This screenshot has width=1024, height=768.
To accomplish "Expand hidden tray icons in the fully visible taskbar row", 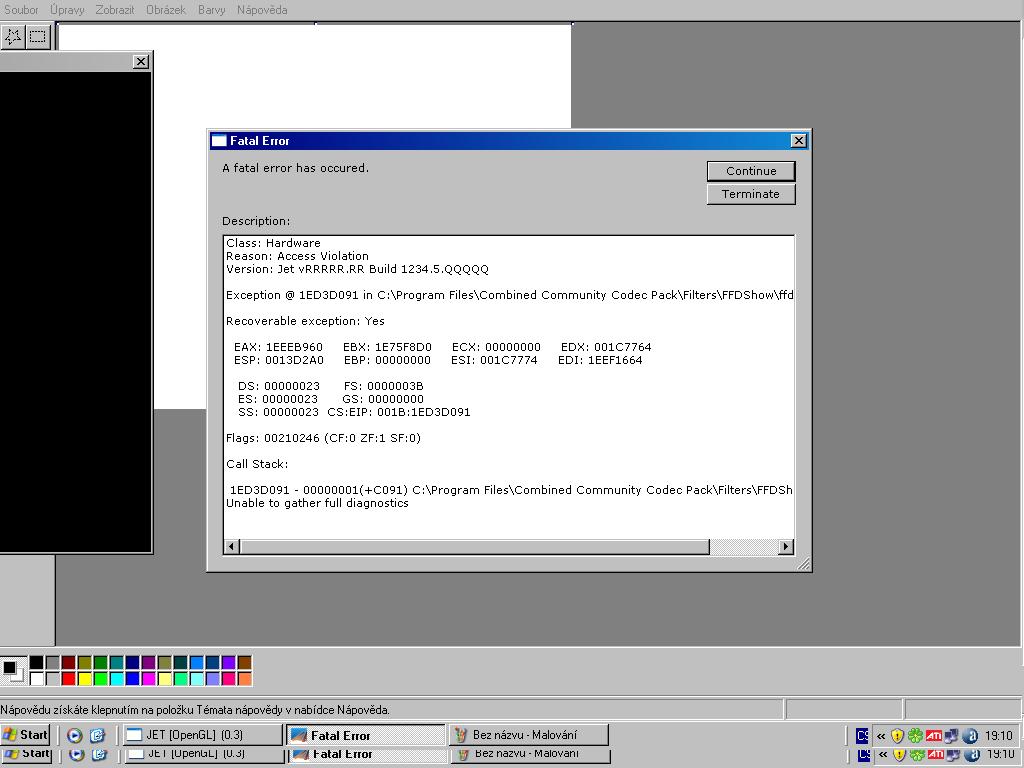I will pos(881,736).
